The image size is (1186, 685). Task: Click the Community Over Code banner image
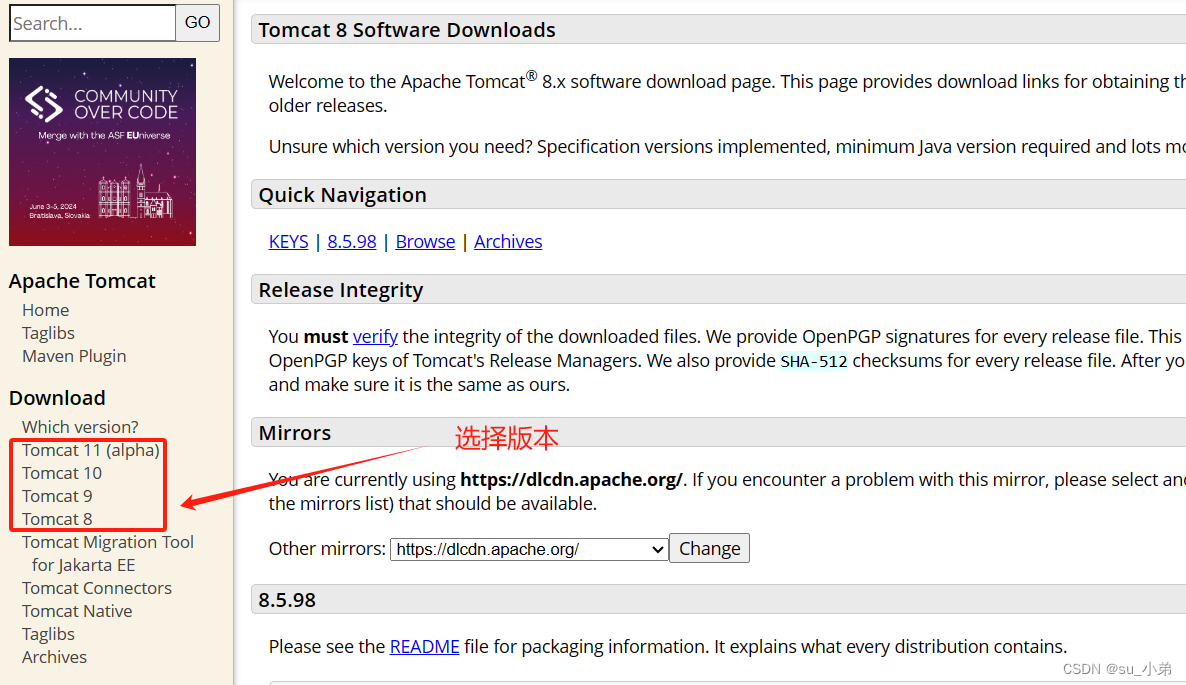101,152
